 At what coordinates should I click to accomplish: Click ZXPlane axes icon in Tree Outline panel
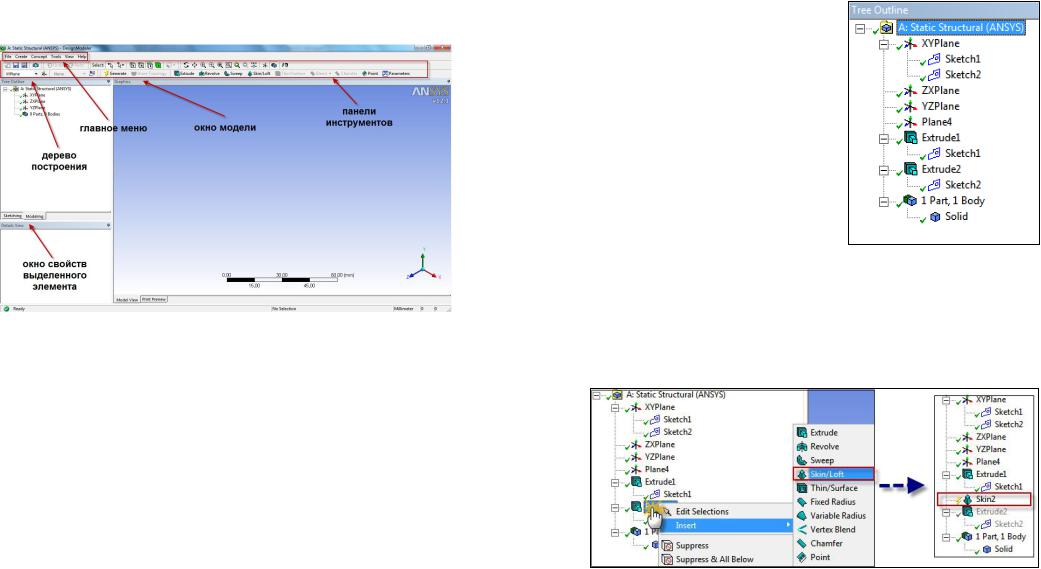[910, 91]
